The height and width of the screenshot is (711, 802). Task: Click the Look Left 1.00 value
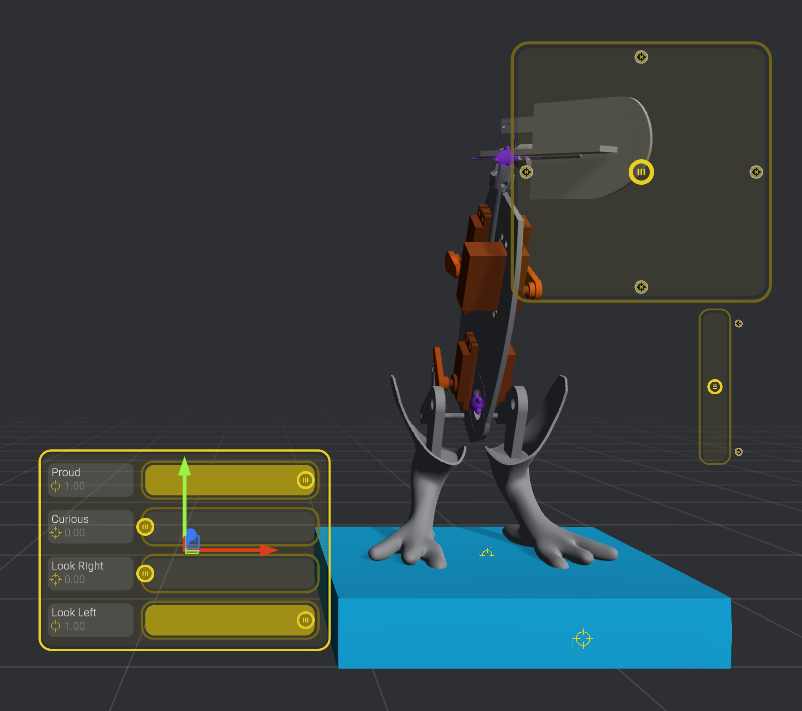pos(74,626)
